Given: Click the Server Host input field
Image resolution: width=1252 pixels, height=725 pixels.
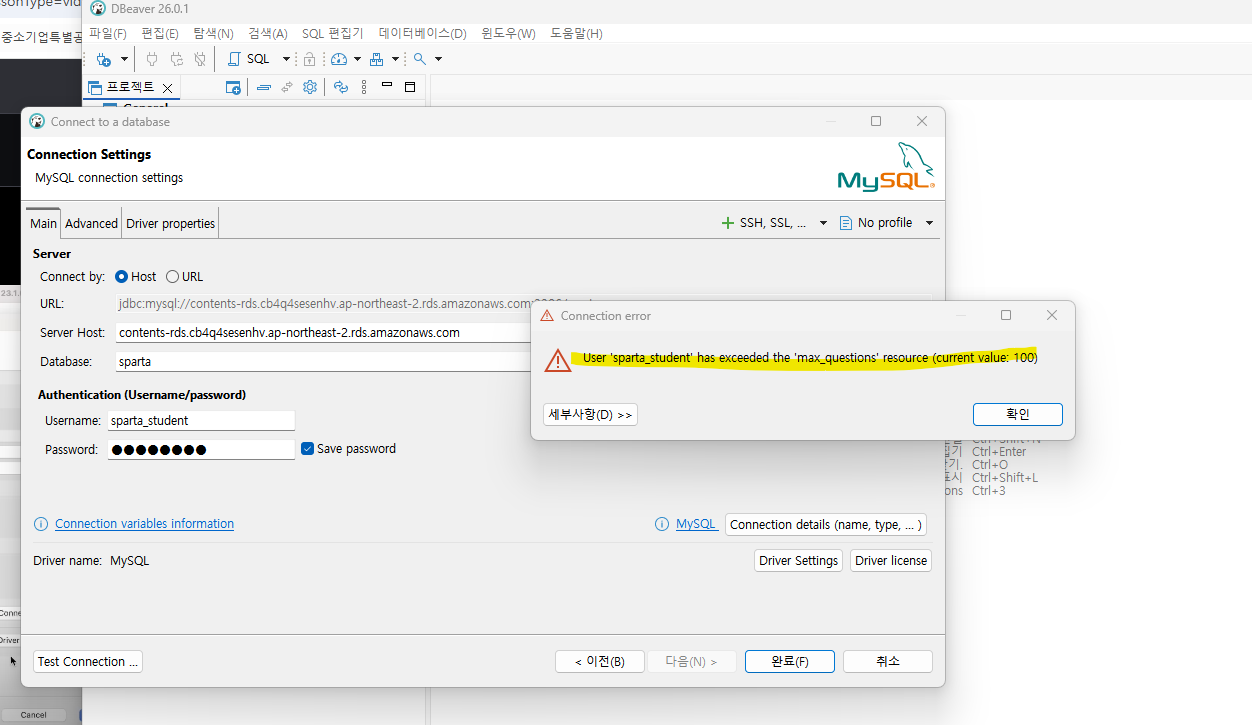Looking at the screenshot, I should click(x=322, y=332).
